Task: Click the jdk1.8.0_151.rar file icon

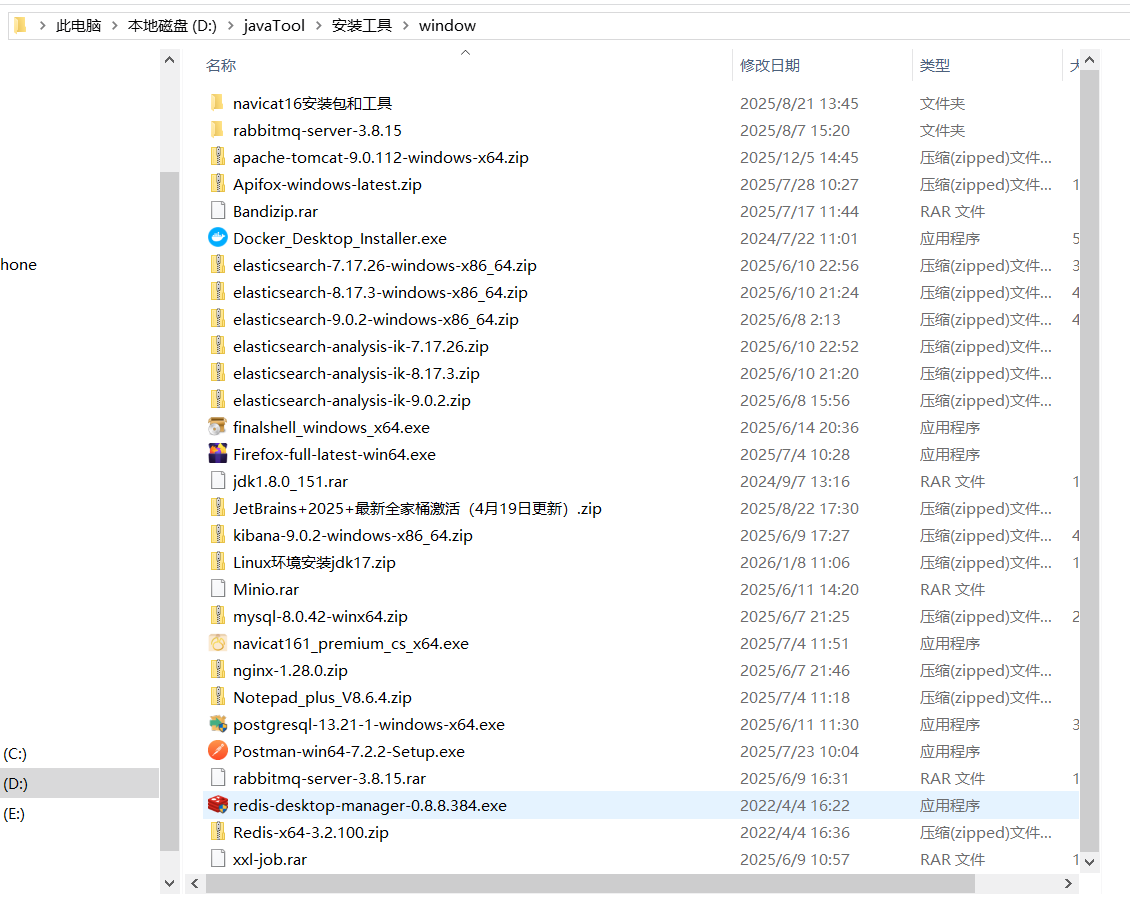Action: click(218, 481)
